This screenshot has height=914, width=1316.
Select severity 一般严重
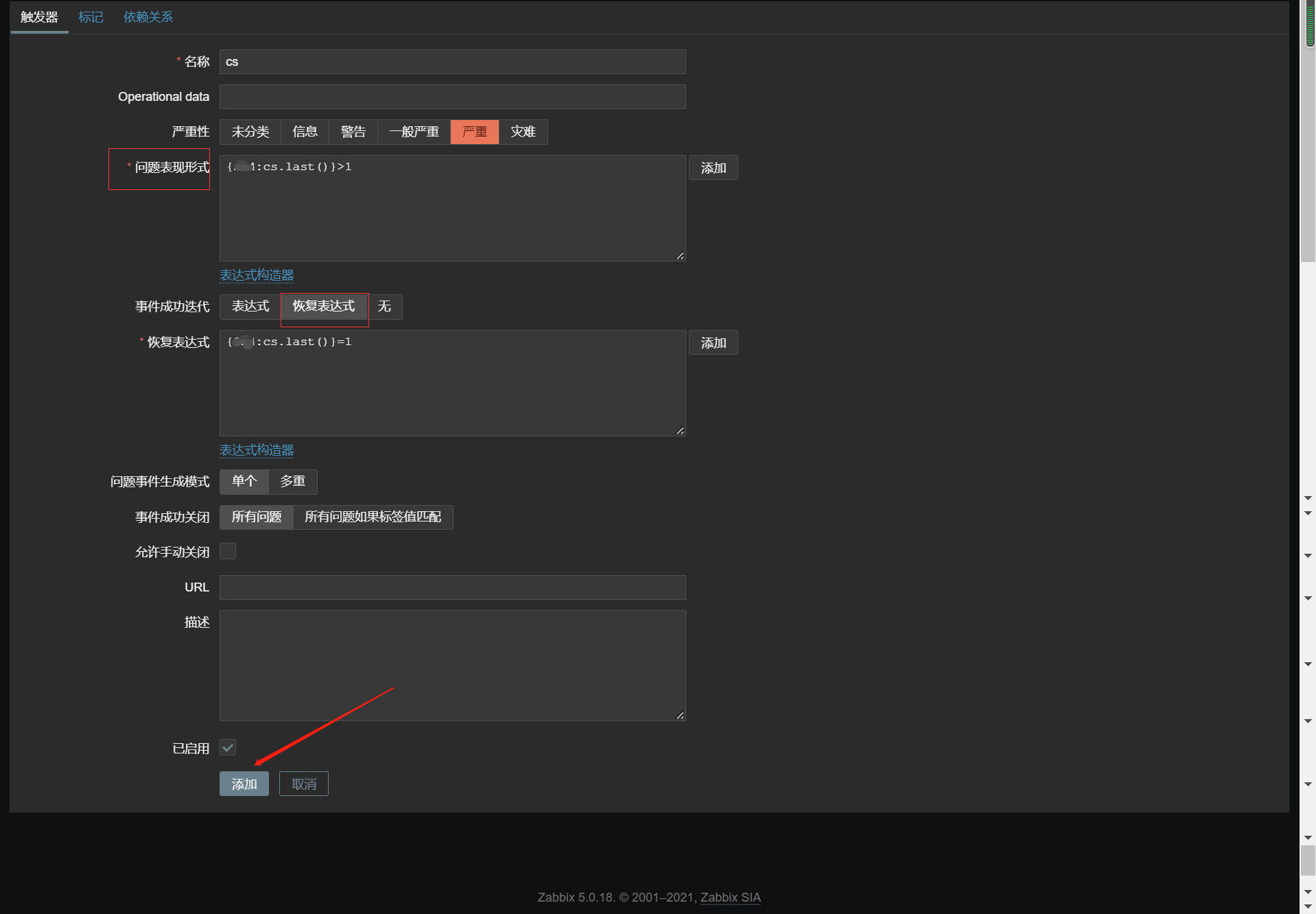pos(414,132)
